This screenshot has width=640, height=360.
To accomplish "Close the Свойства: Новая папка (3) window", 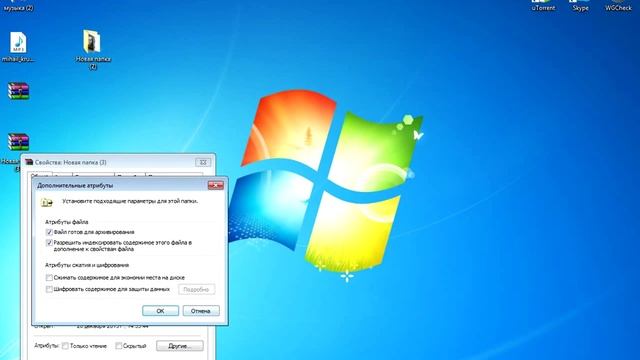I will coord(203,162).
